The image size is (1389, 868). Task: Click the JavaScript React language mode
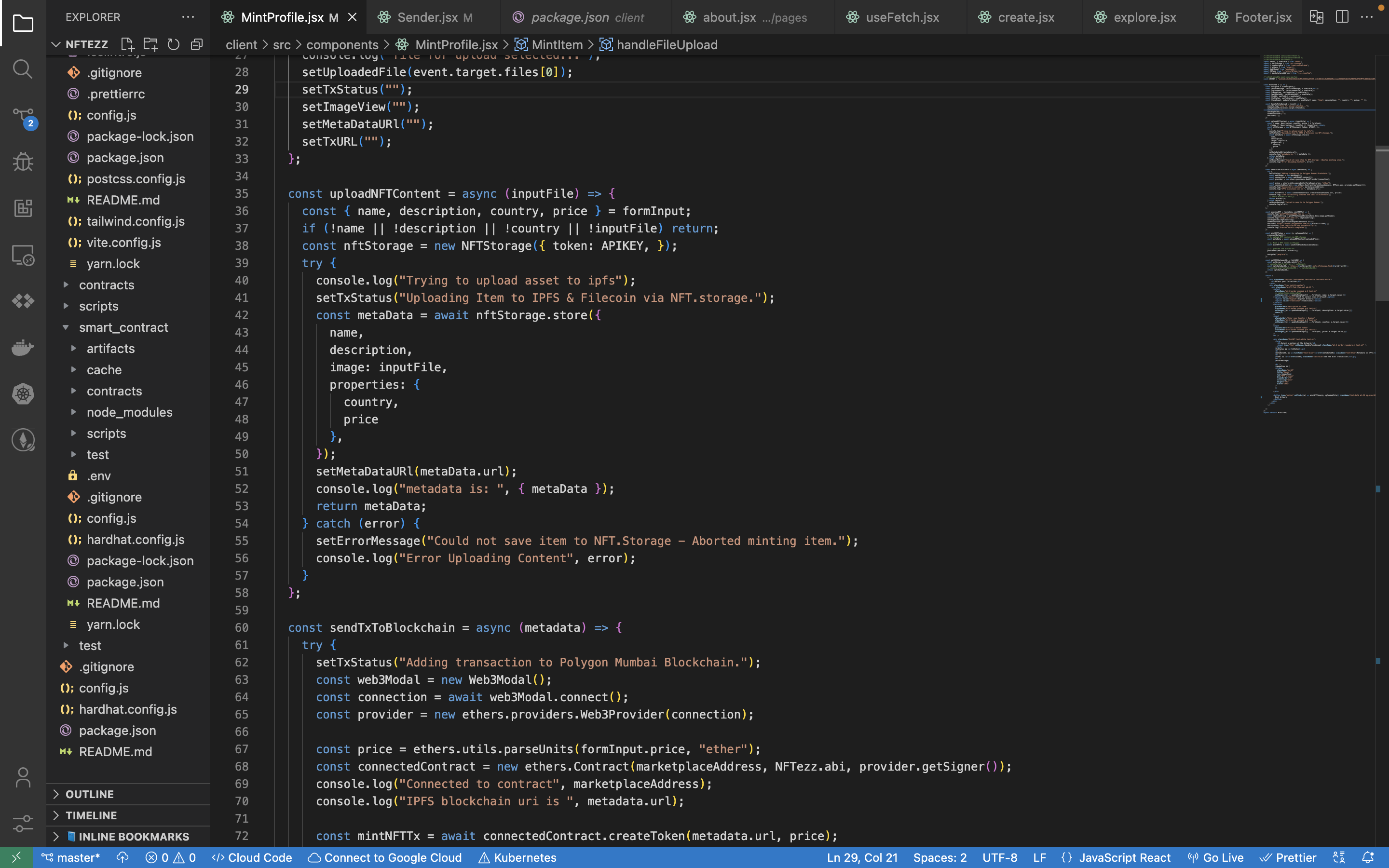tap(1124, 858)
